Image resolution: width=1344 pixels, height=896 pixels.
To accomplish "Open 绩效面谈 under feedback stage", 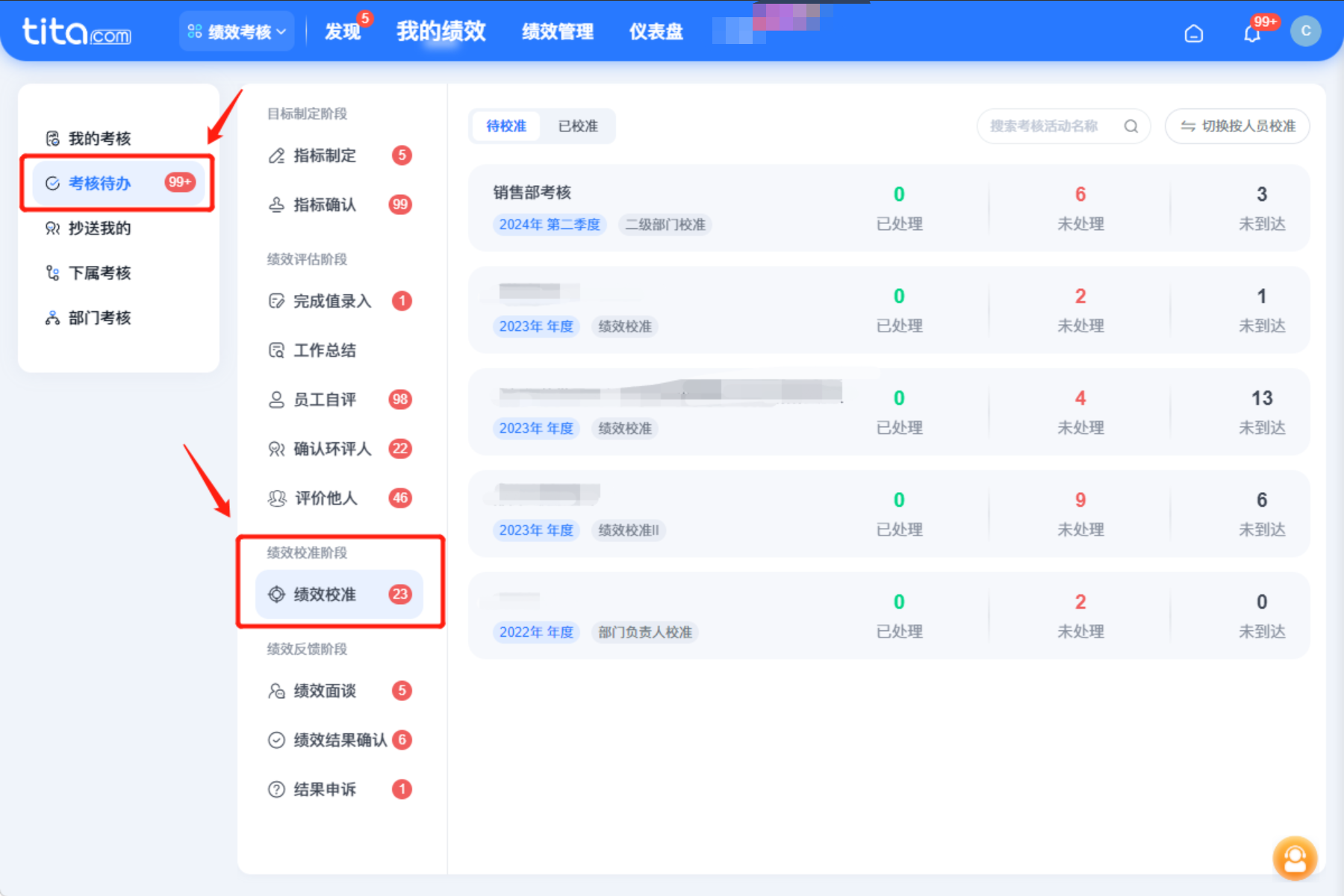I will coord(325,691).
